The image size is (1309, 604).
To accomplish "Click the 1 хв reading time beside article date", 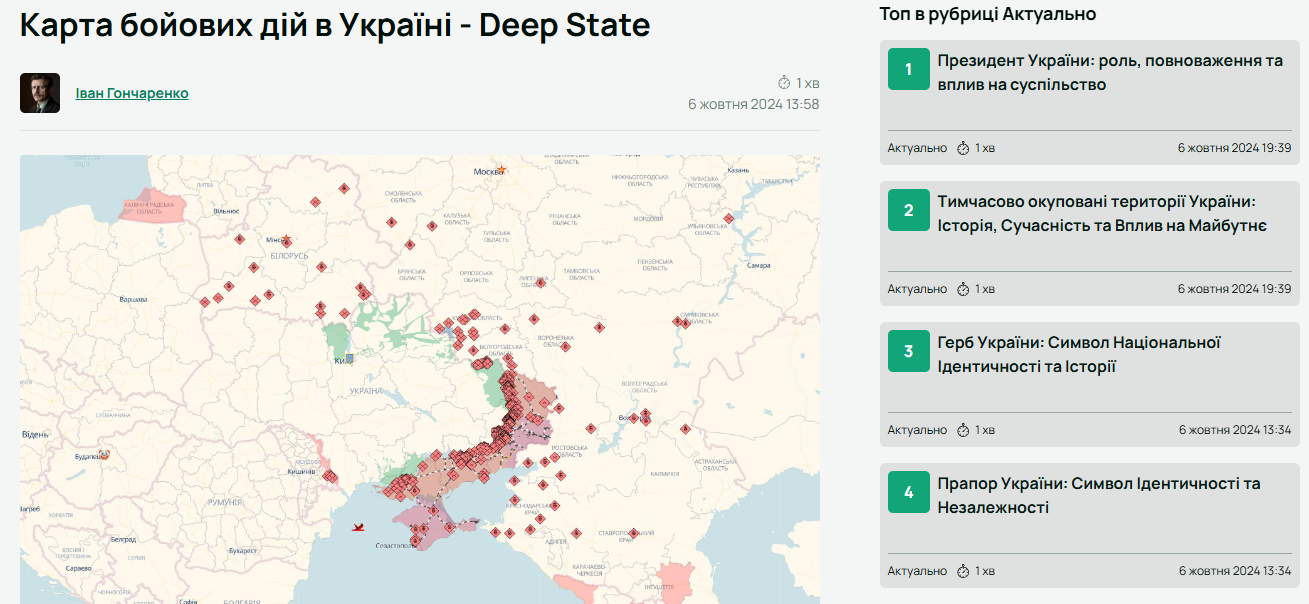I will (x=808, y=82).
